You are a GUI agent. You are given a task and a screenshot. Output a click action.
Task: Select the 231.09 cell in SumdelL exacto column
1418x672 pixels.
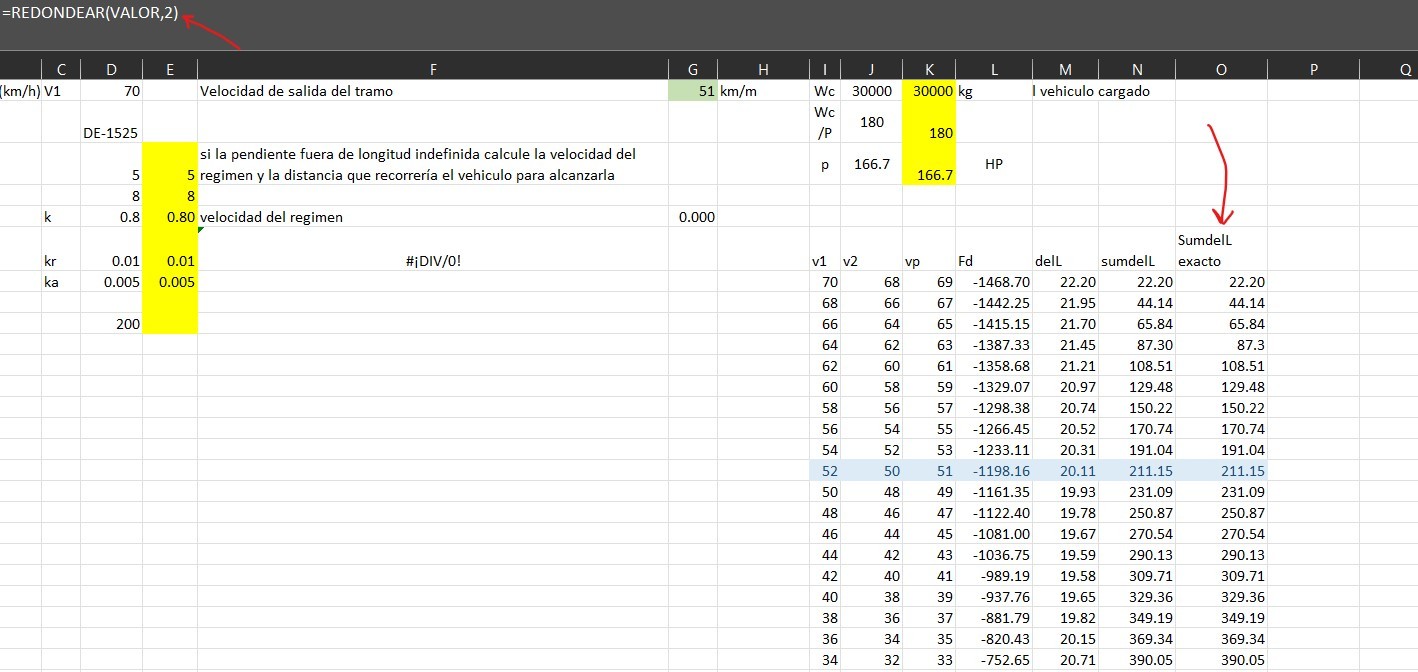point(1221,492)
